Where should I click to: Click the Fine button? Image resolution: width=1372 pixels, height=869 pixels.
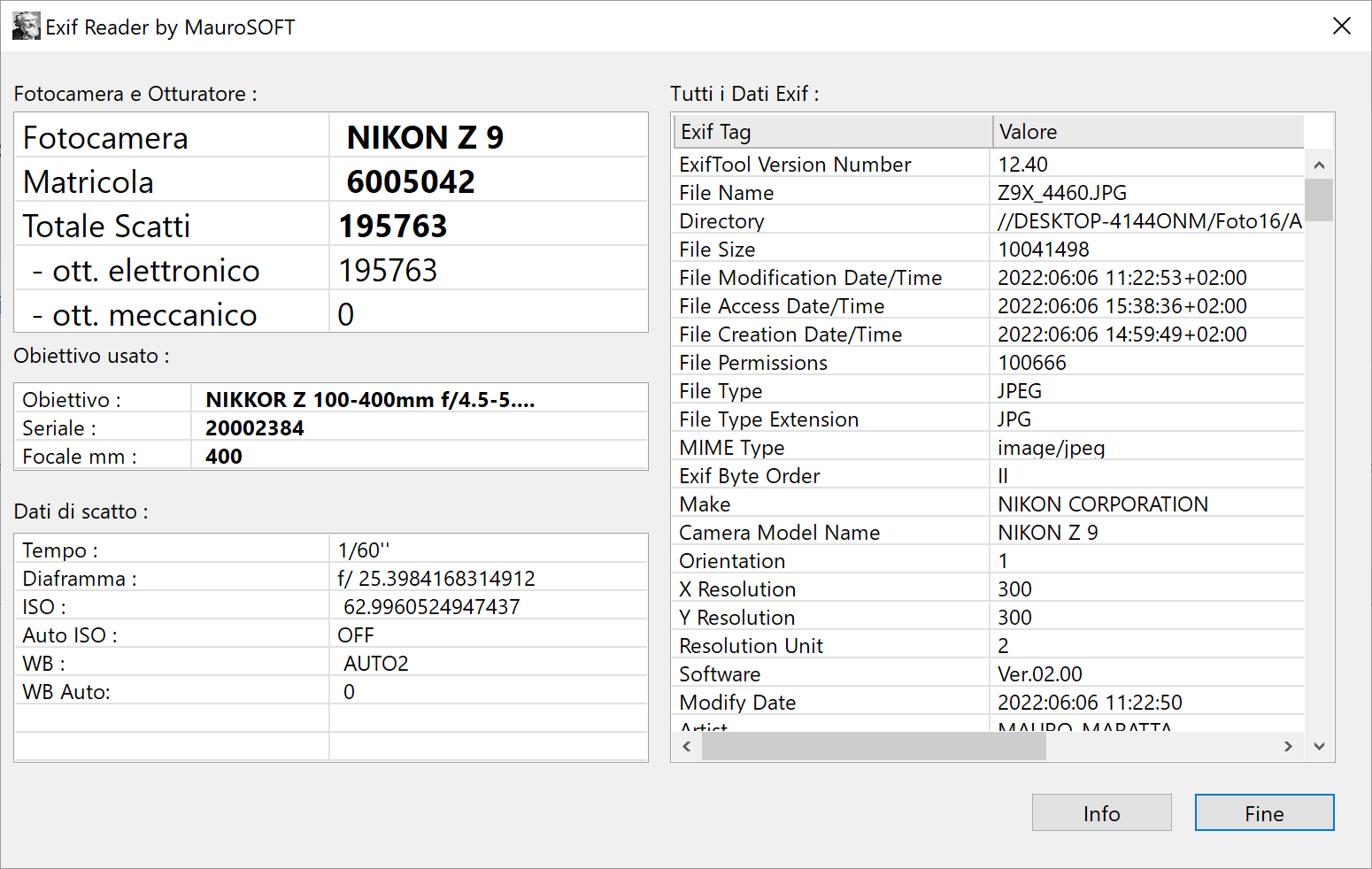(x=1264, y=812)
